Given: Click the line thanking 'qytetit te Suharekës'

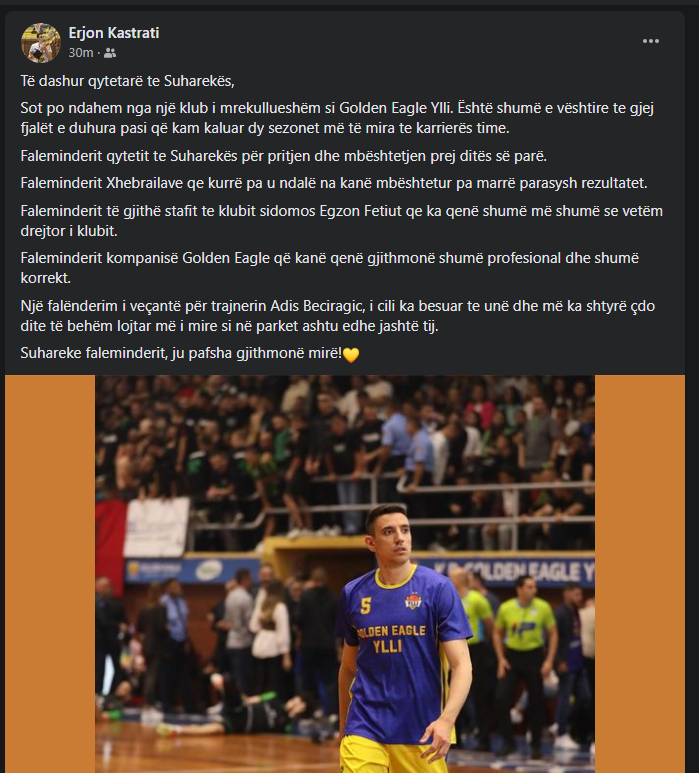Looking at the screenshot, I should (x=284, y=156).
